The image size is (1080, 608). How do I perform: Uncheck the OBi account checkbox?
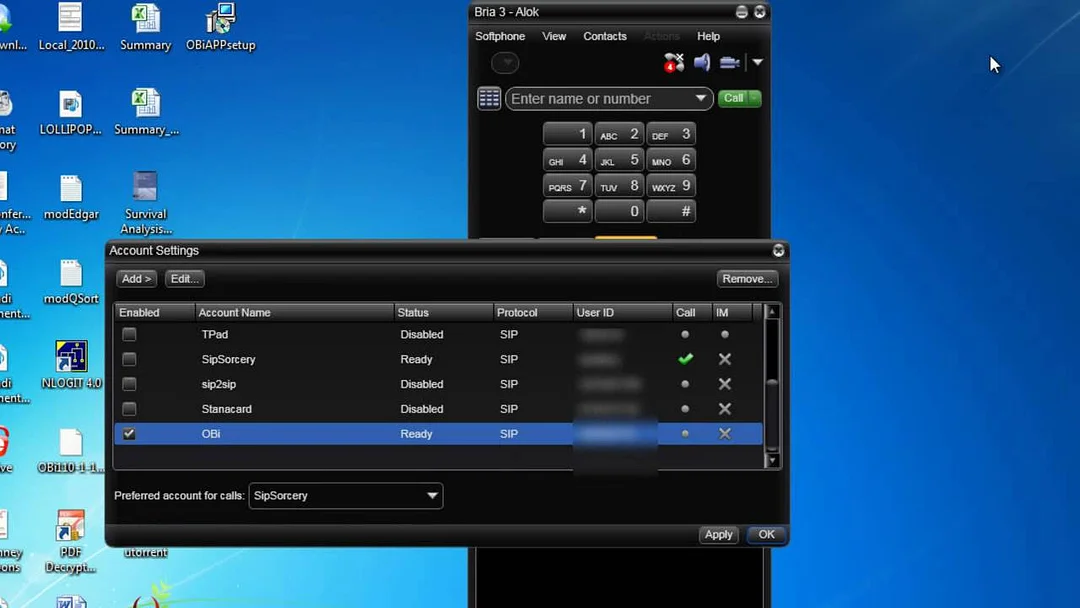tap(129, 434)
